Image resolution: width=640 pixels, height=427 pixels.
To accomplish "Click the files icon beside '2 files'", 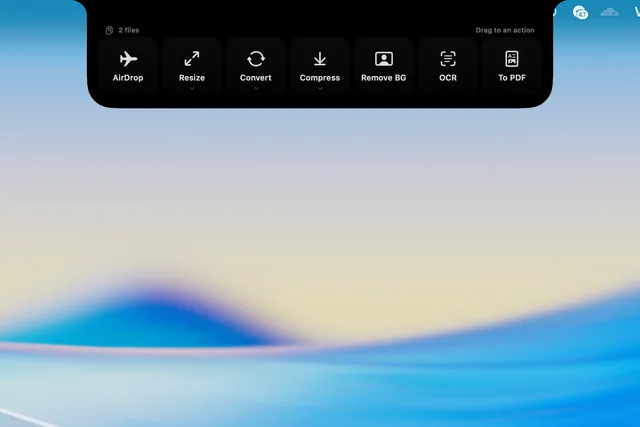I will [109, 30].
